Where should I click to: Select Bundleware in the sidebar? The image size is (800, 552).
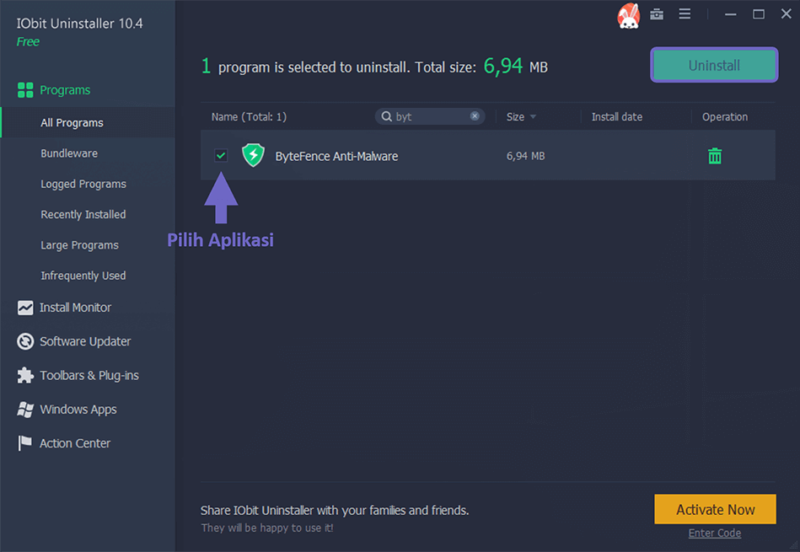69,153
